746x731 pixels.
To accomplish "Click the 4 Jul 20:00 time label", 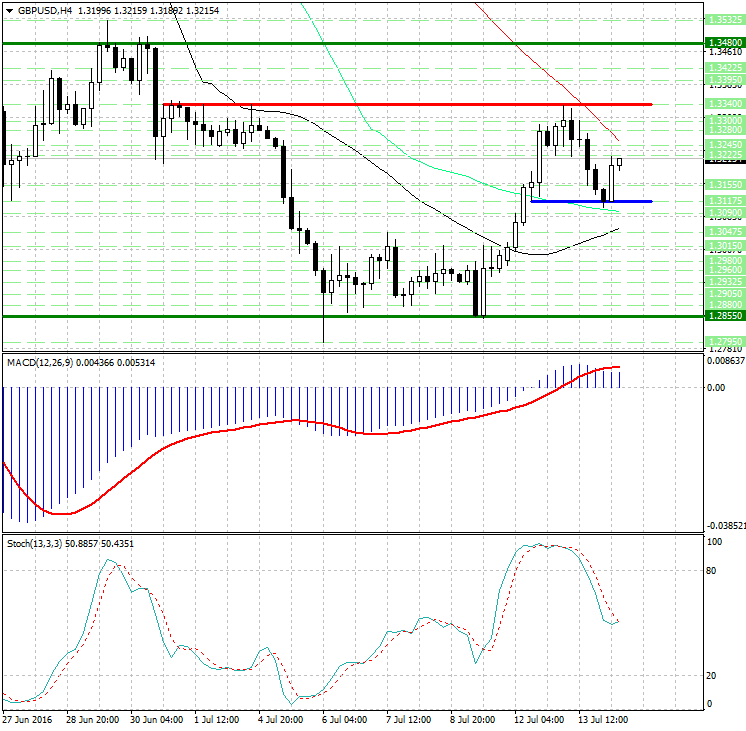I will click(x=281, y=719).
